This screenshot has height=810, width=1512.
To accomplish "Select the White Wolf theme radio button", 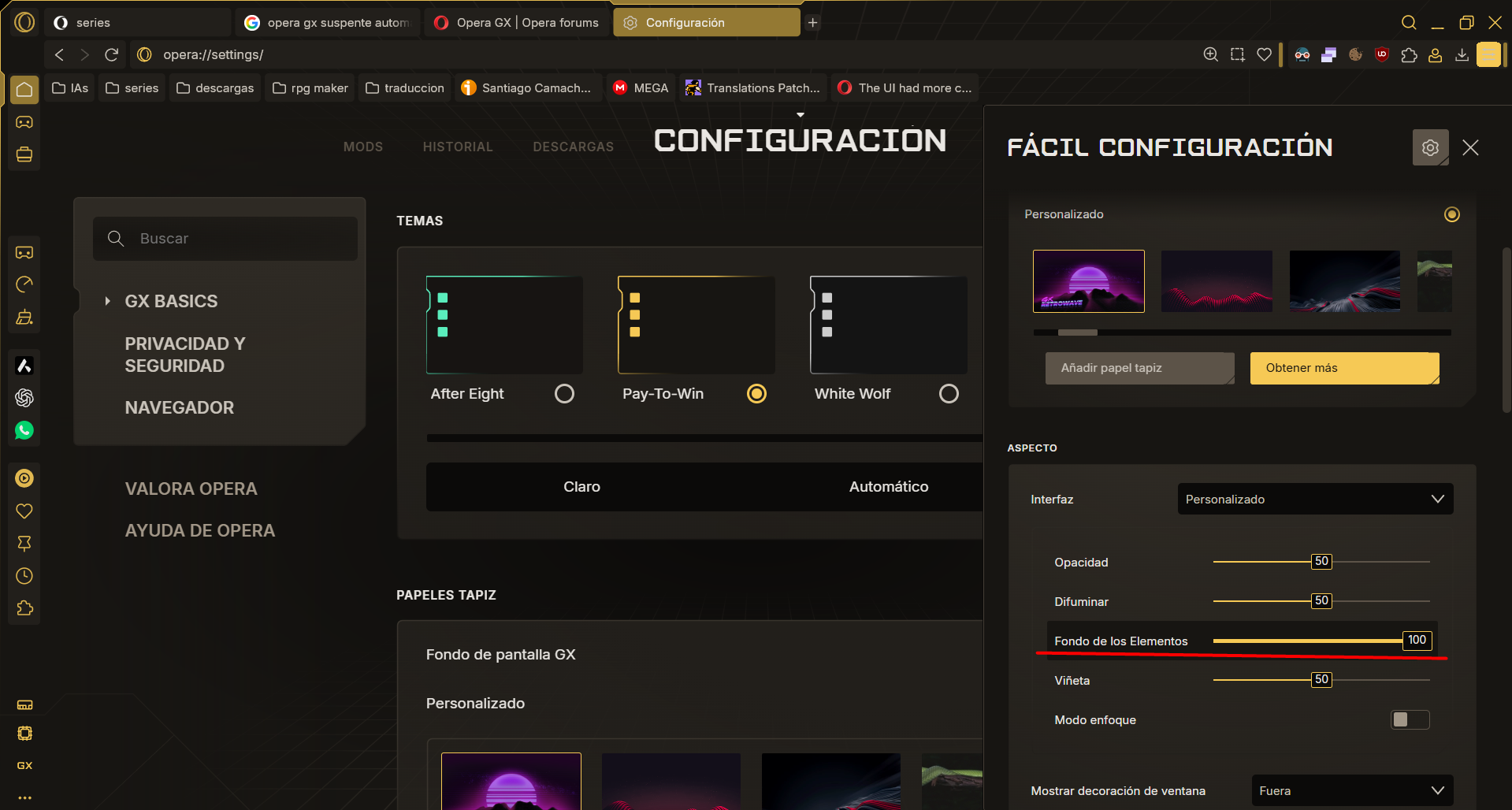I will pyautogui.click(x=949, y=394).
